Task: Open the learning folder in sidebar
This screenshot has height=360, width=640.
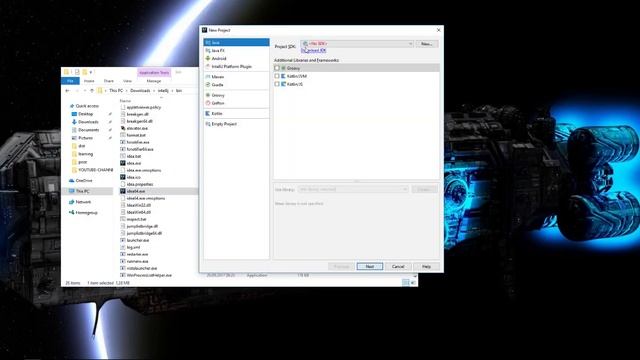Action: point(85,154)
